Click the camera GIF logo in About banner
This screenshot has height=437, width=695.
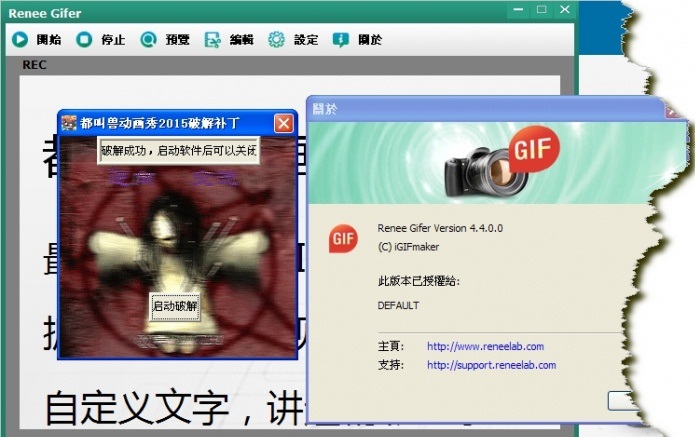pyautogui.click(x=502, y=162)
